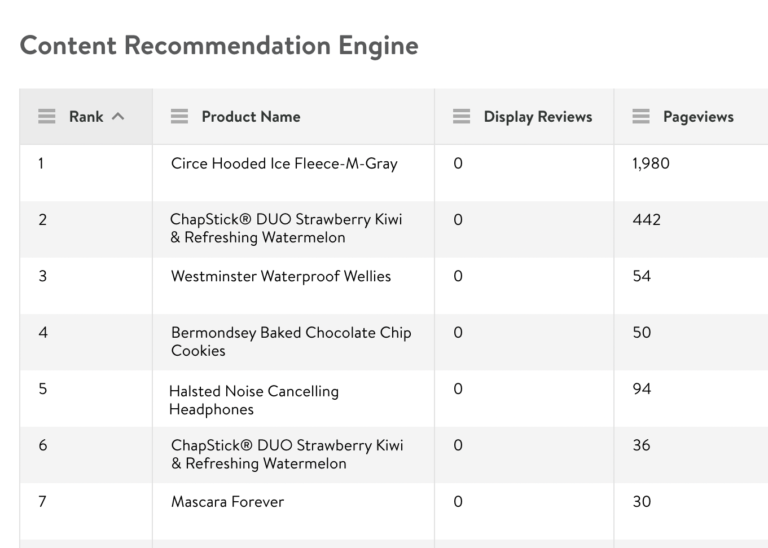Click Westminster Waterproof Wellies product name

pos(281,276)
